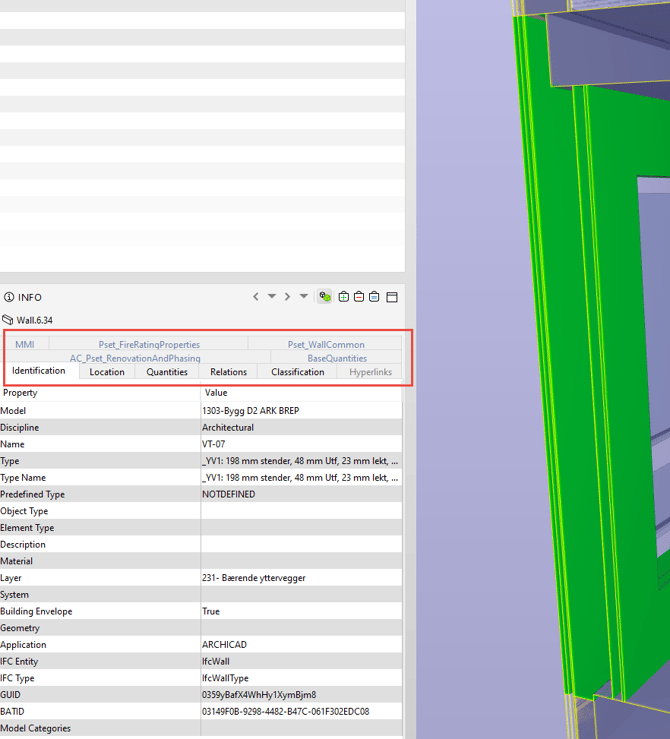Open the AC_Pset_RenovationAndPhasing tab
670x739 pixels.
(135, 358)
